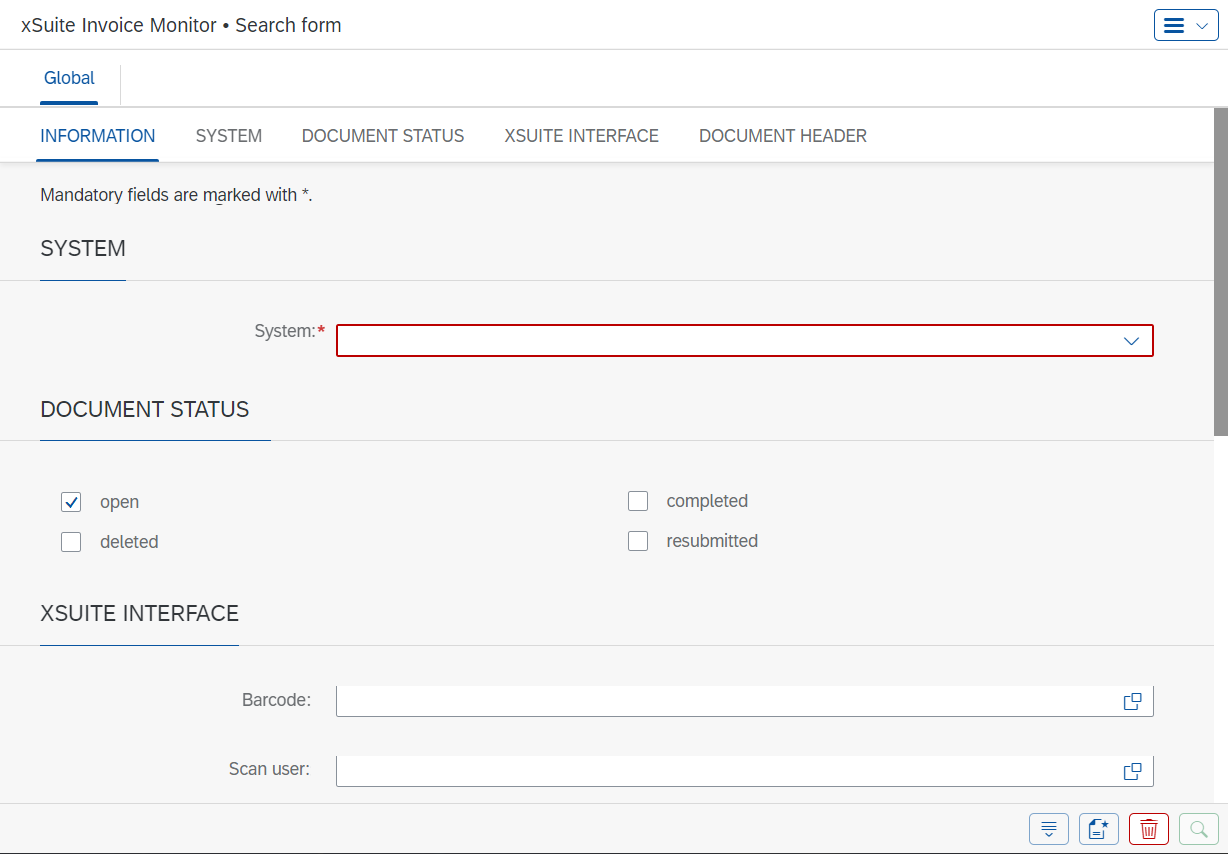Check the resubmitted status checkbox
This screenshot has height=854, width=1228.
tap(638, 540)
